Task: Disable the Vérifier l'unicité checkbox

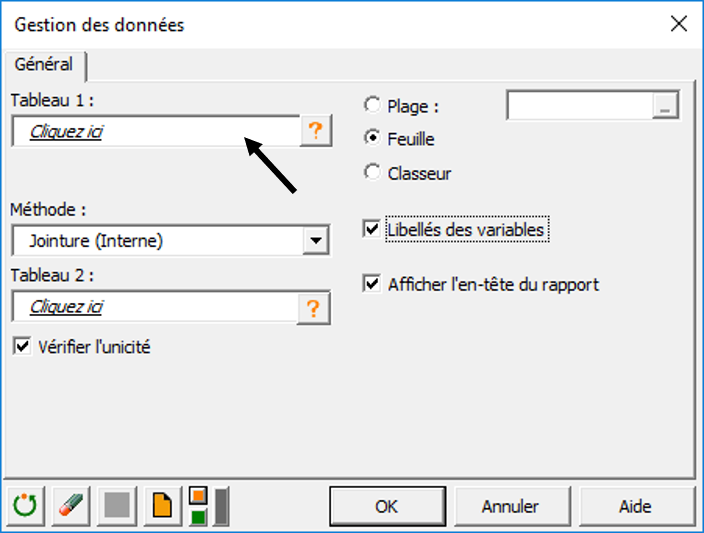Action: click(21, 347)
